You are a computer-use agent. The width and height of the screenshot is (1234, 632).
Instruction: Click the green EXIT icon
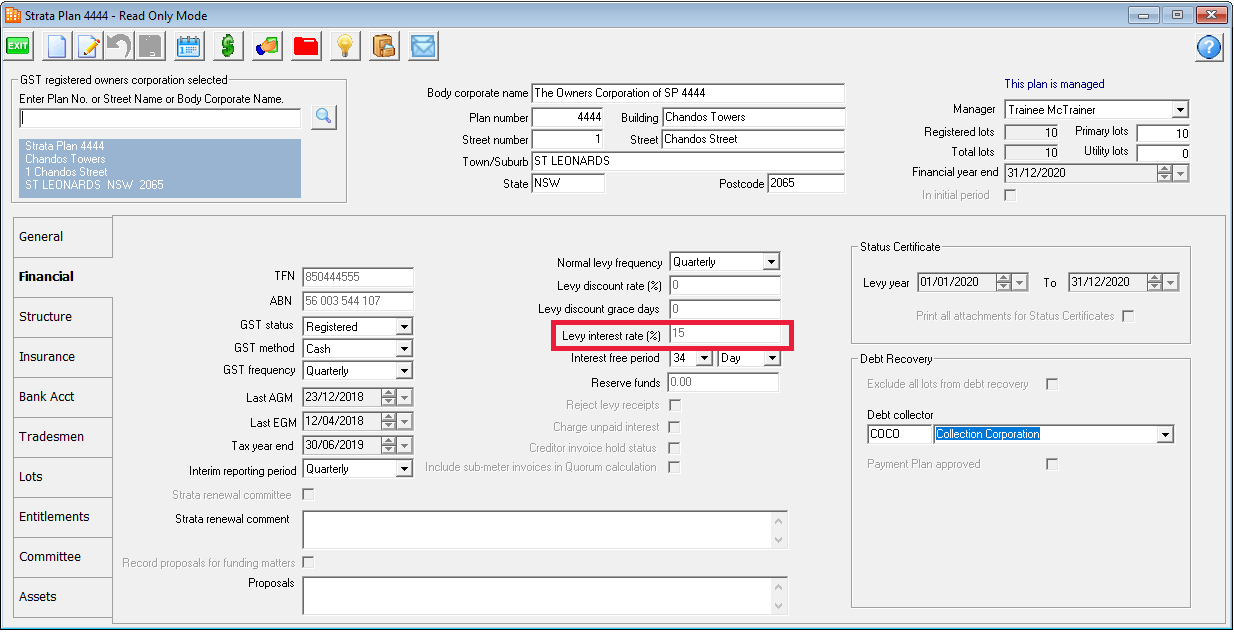click(18, 46)
